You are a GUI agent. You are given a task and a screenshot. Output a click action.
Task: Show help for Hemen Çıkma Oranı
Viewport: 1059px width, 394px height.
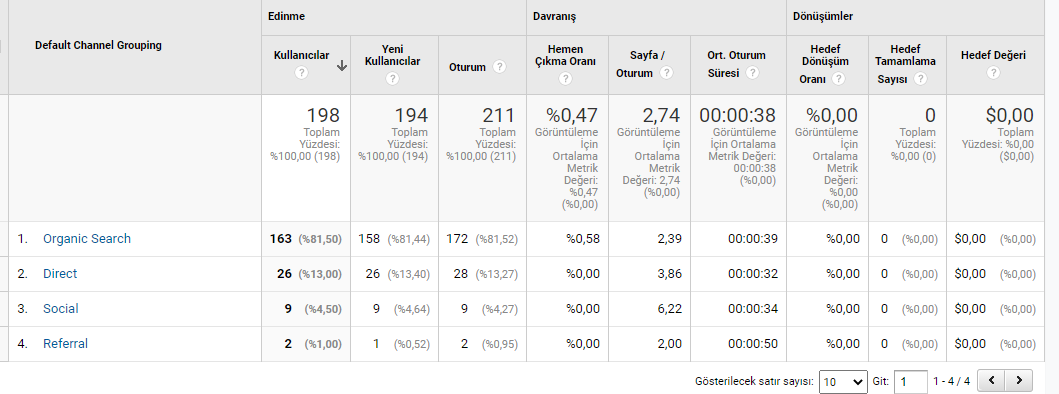(x=565, y=78)
